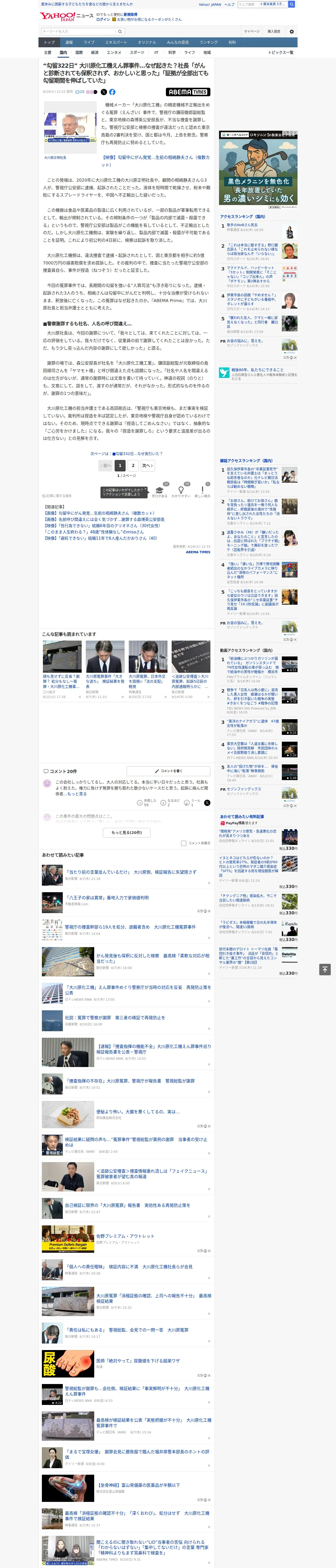Open マイページ link
Viewport: 336px width, 1568px height.
(251, 32)
